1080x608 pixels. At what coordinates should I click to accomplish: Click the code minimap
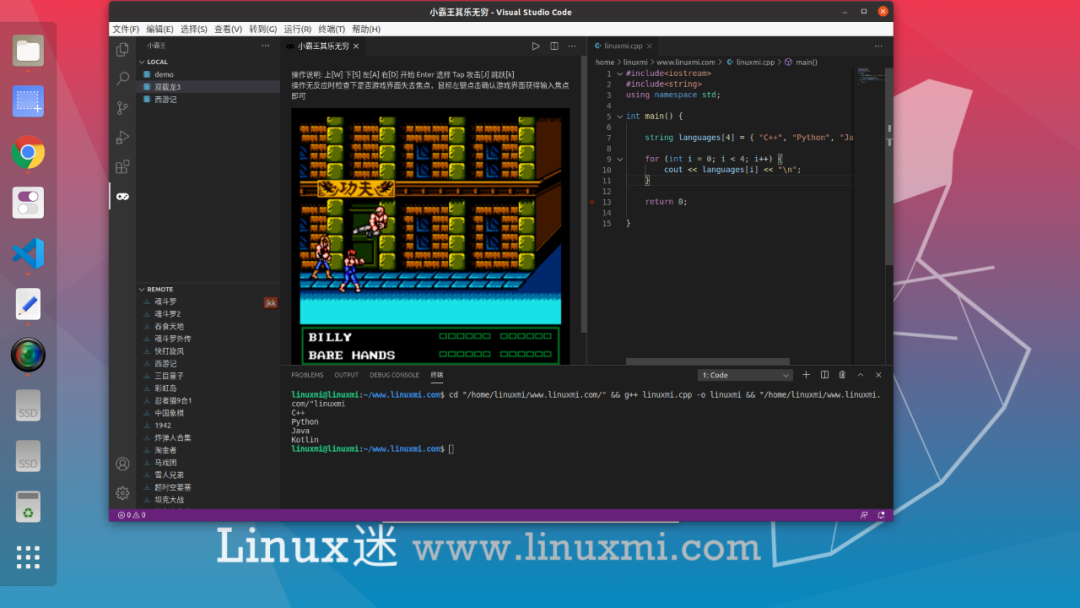pyautogui.click(x=869, y=76)
